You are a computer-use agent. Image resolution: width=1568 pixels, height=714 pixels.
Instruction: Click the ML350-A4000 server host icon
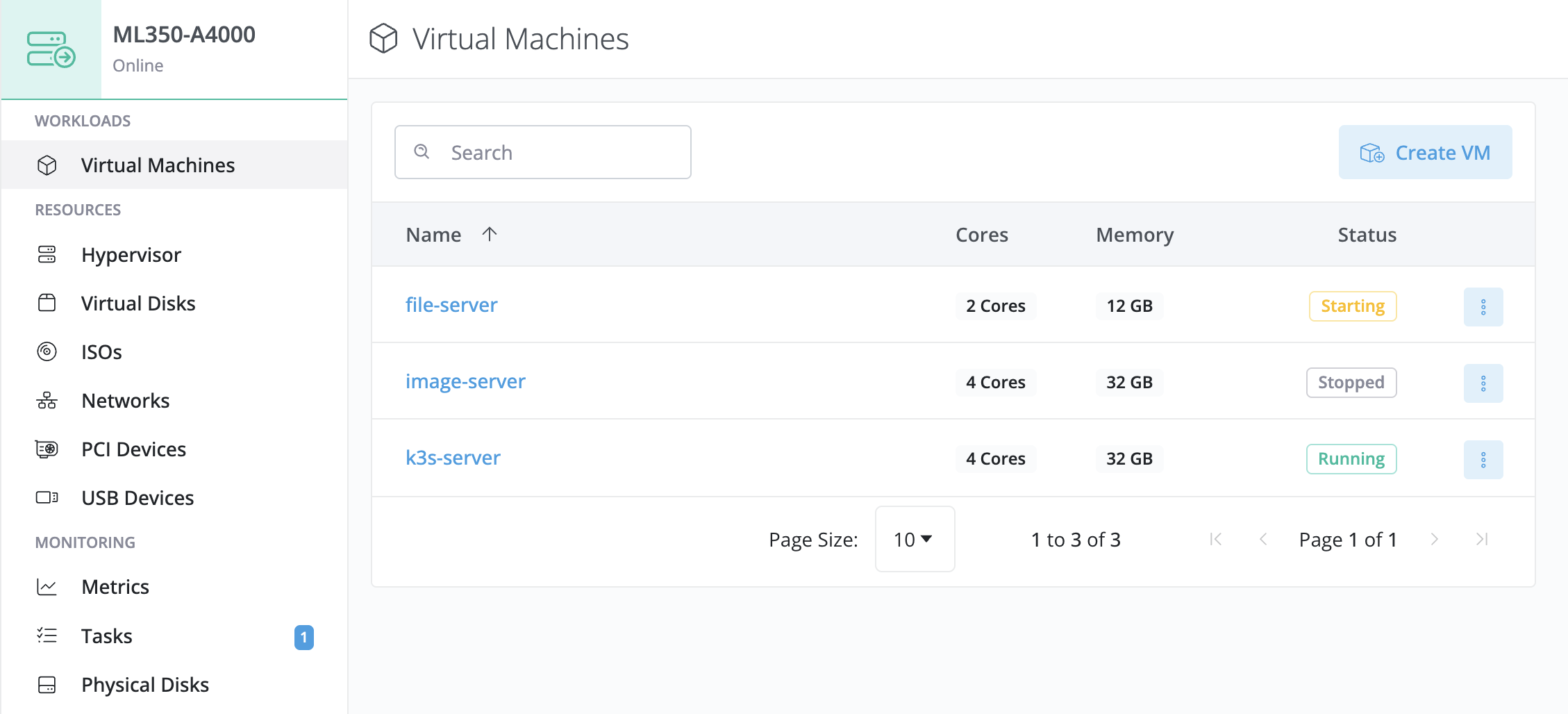coord(51,49)
